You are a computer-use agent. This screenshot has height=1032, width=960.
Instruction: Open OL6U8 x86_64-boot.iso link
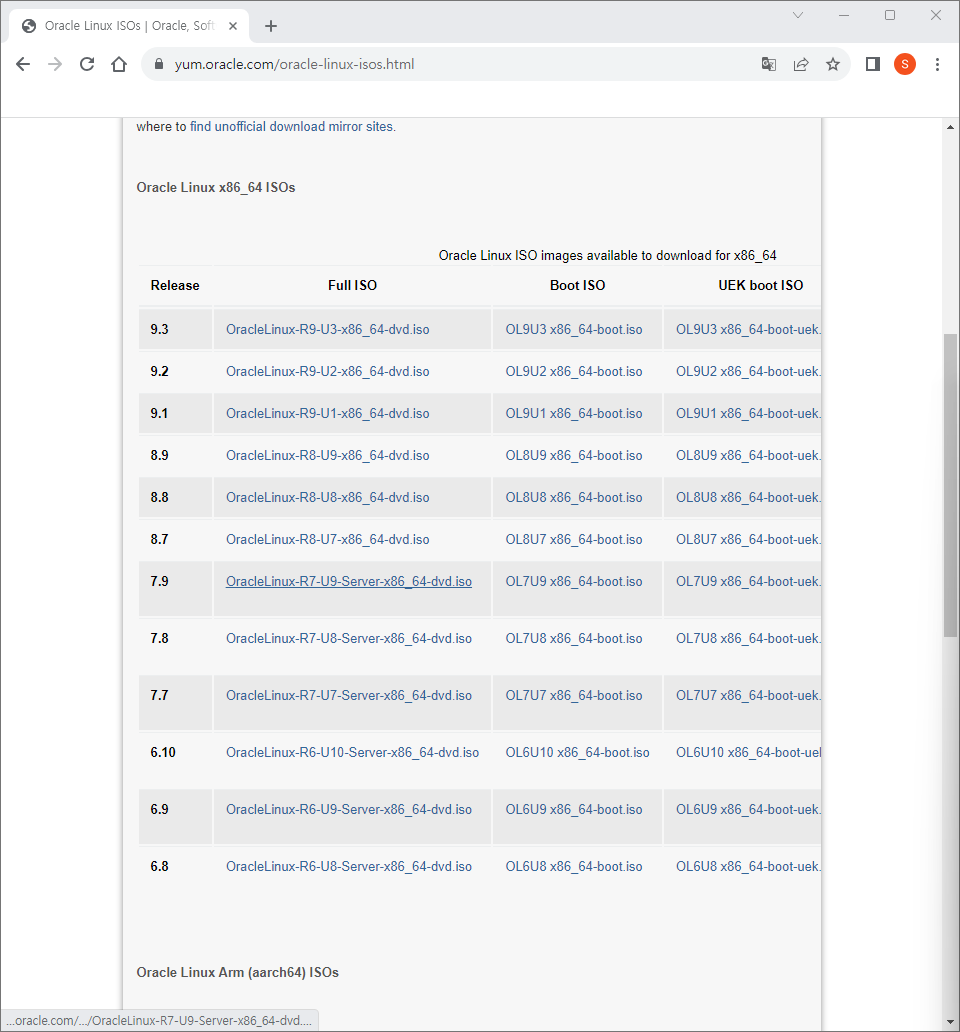(574, 867)
